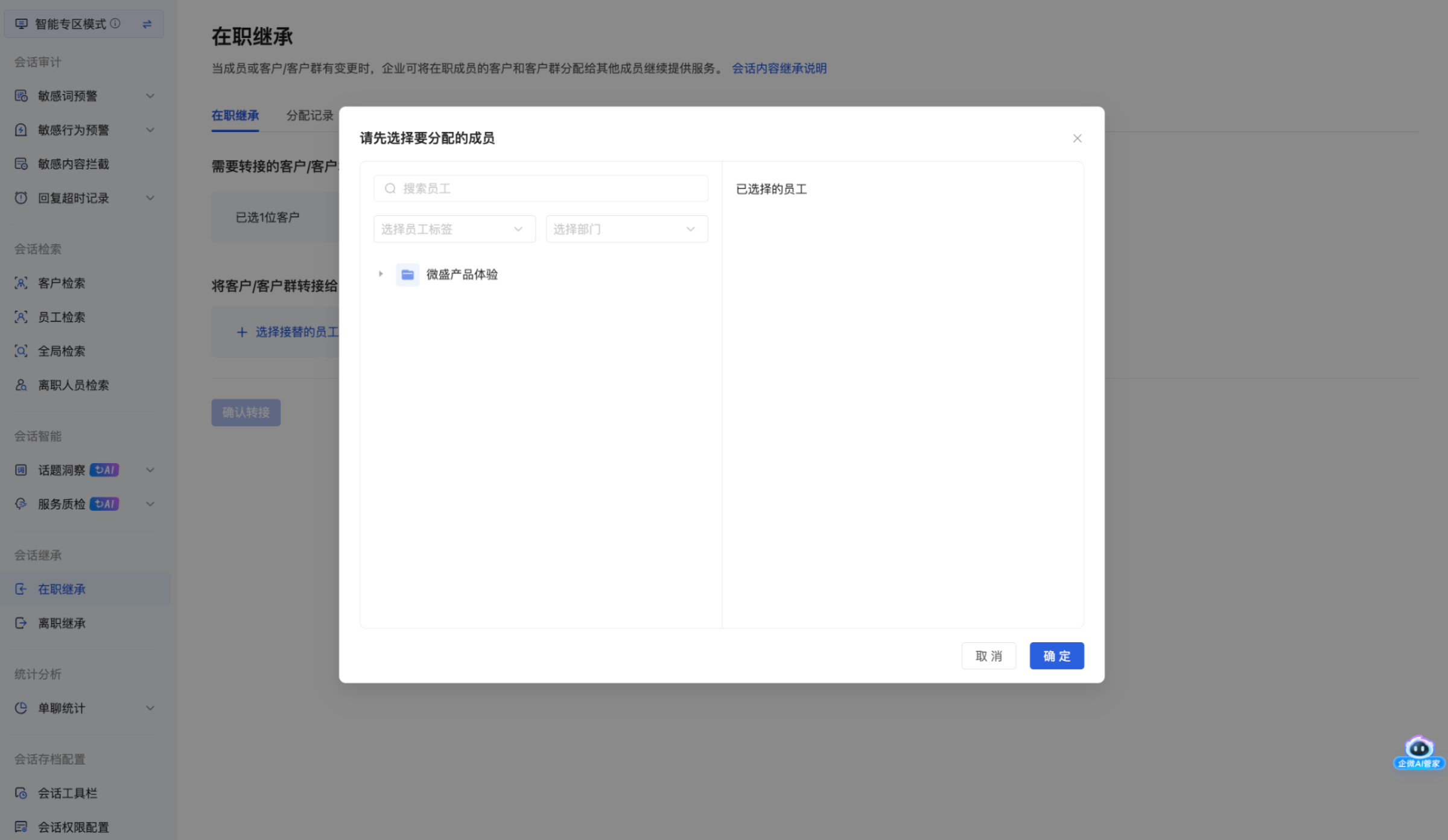
Task: Focus the 搜索员工 search field
Action: 541,189
